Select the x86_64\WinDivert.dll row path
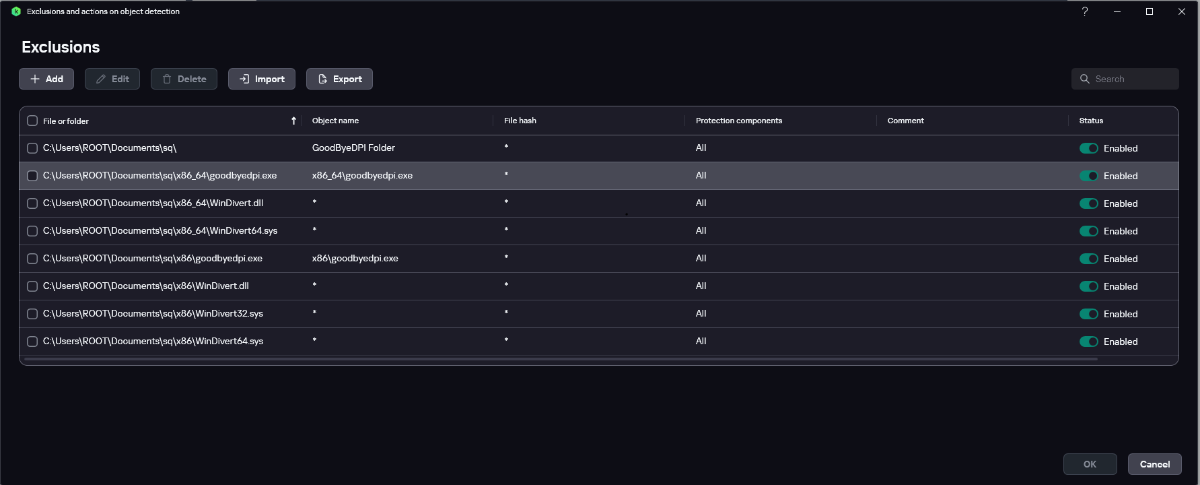Screen dimensions: 1200x485 click(x=152, y=203)
